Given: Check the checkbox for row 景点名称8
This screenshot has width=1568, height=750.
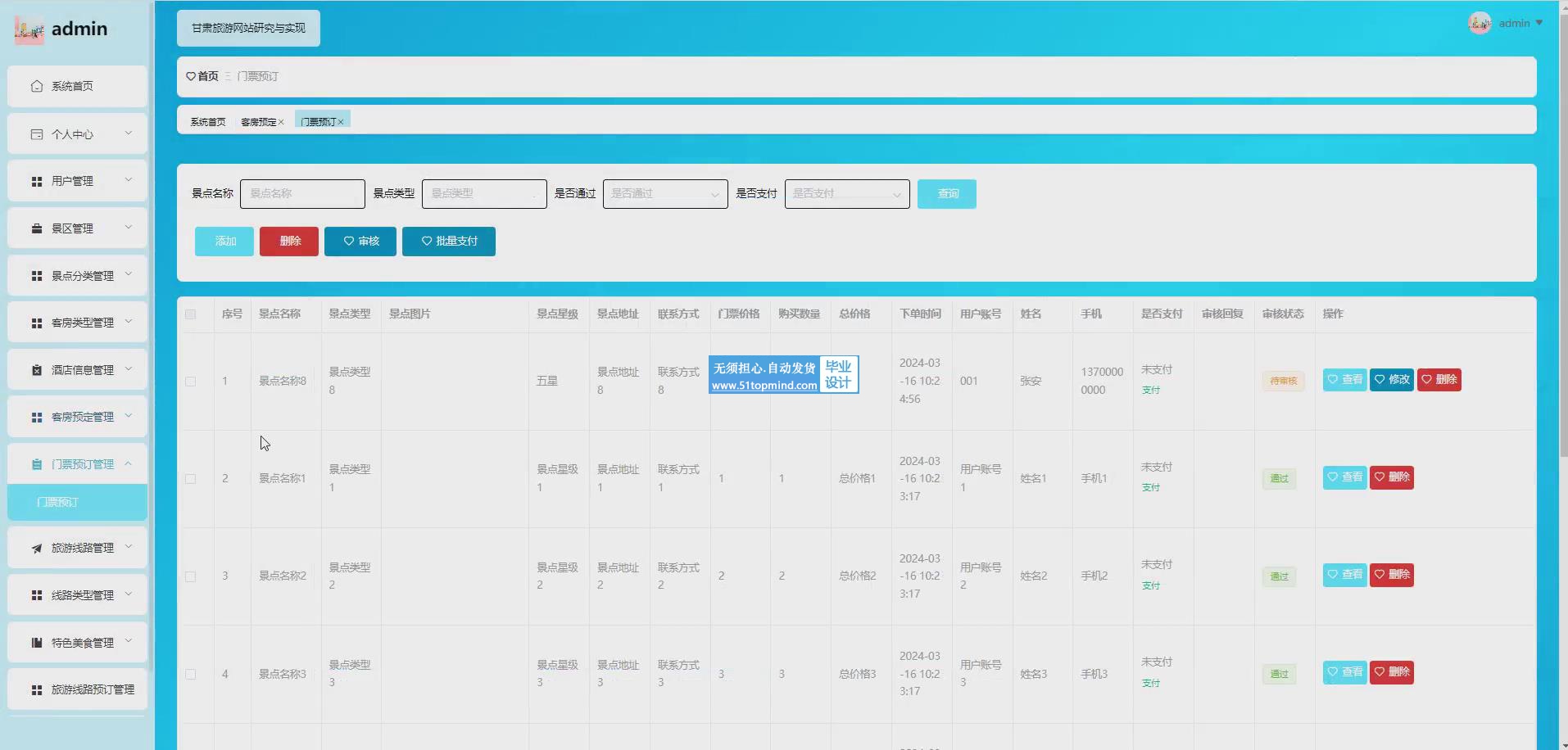Looking at the screenshot, I should point(191,382).
